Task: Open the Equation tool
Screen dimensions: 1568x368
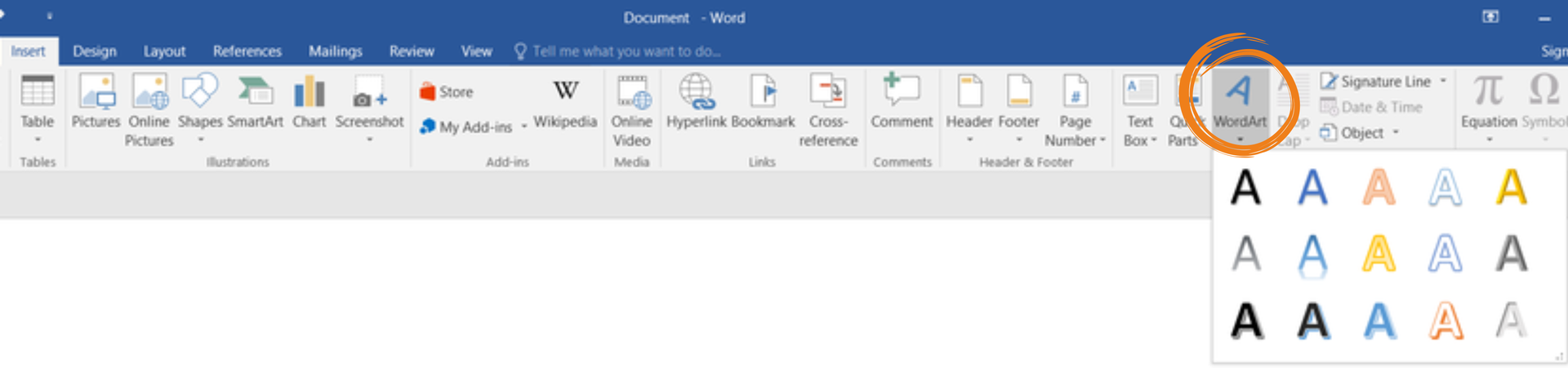Action: click(1489, 109)
